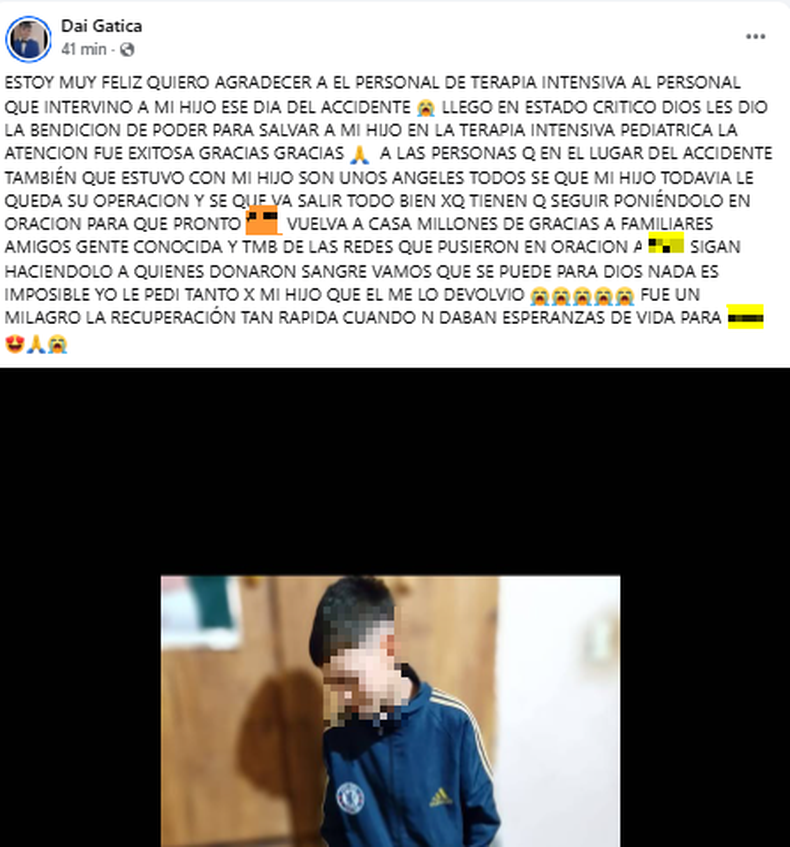Viewport: 790px width, 847px height.
Task: Click the globe public audience icon
Action: click(127, 50)
